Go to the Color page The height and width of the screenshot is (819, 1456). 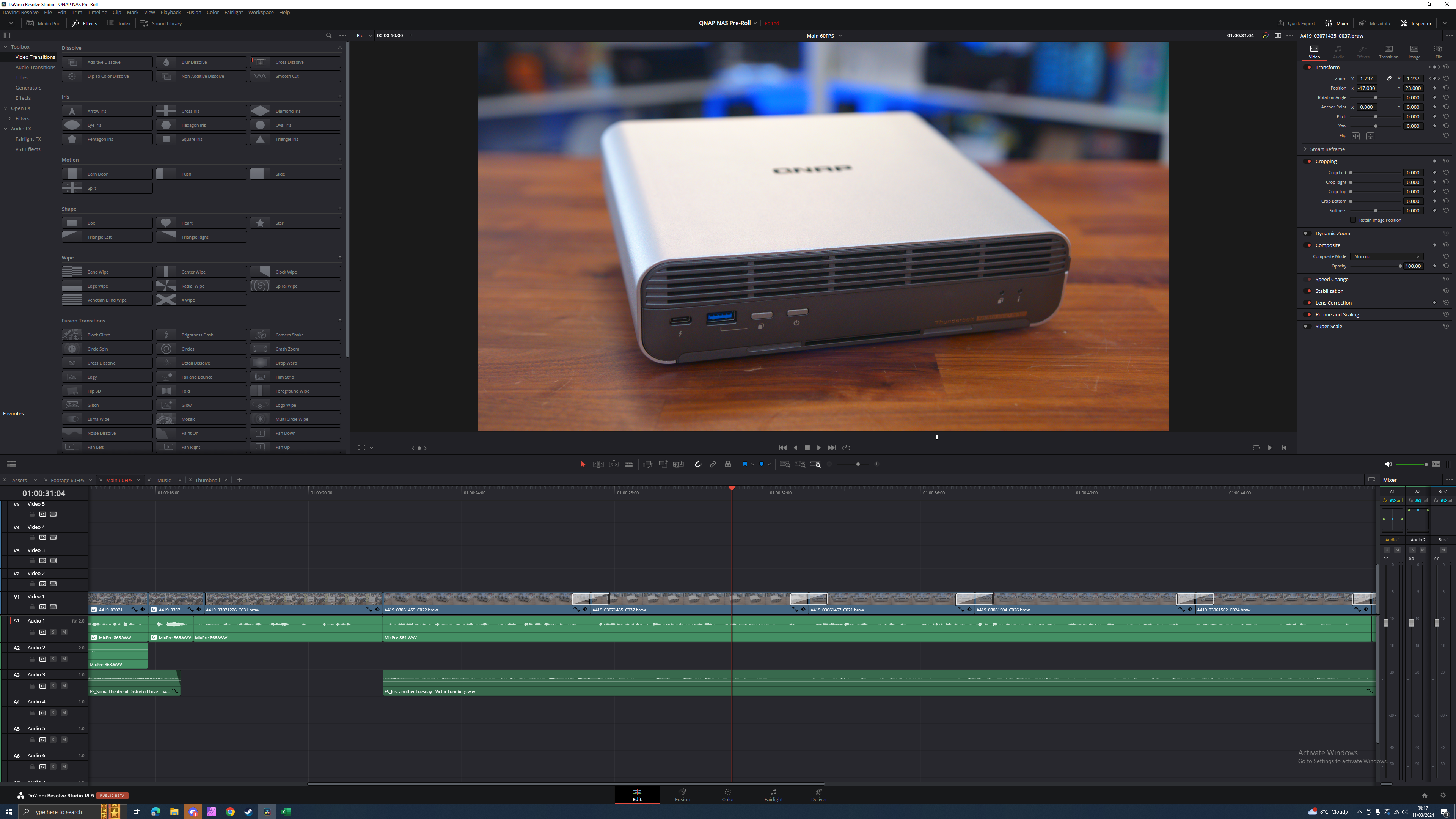[728, 795]
